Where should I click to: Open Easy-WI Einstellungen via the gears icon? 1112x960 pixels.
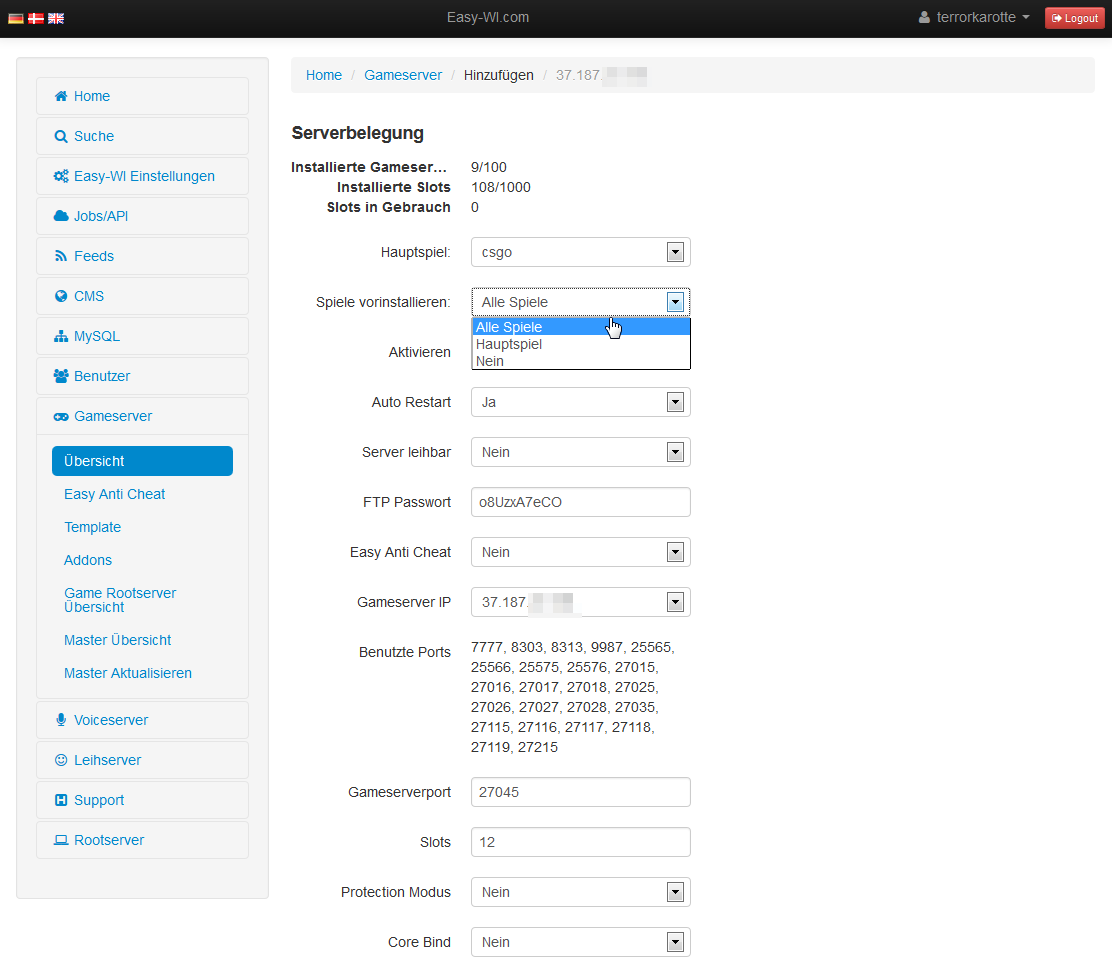click(x=63, y=176)
